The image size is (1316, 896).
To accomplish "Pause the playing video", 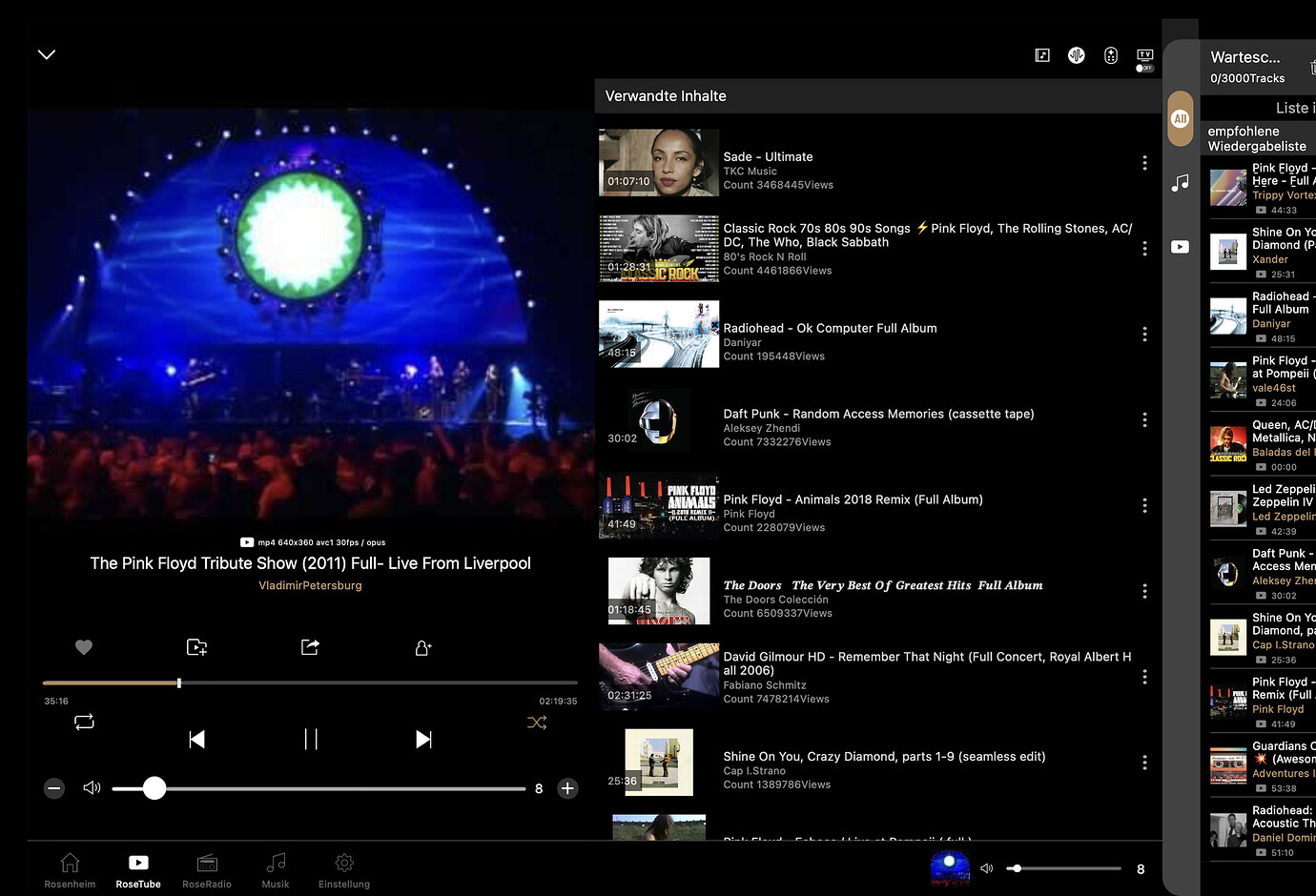I will coord(311,739).
